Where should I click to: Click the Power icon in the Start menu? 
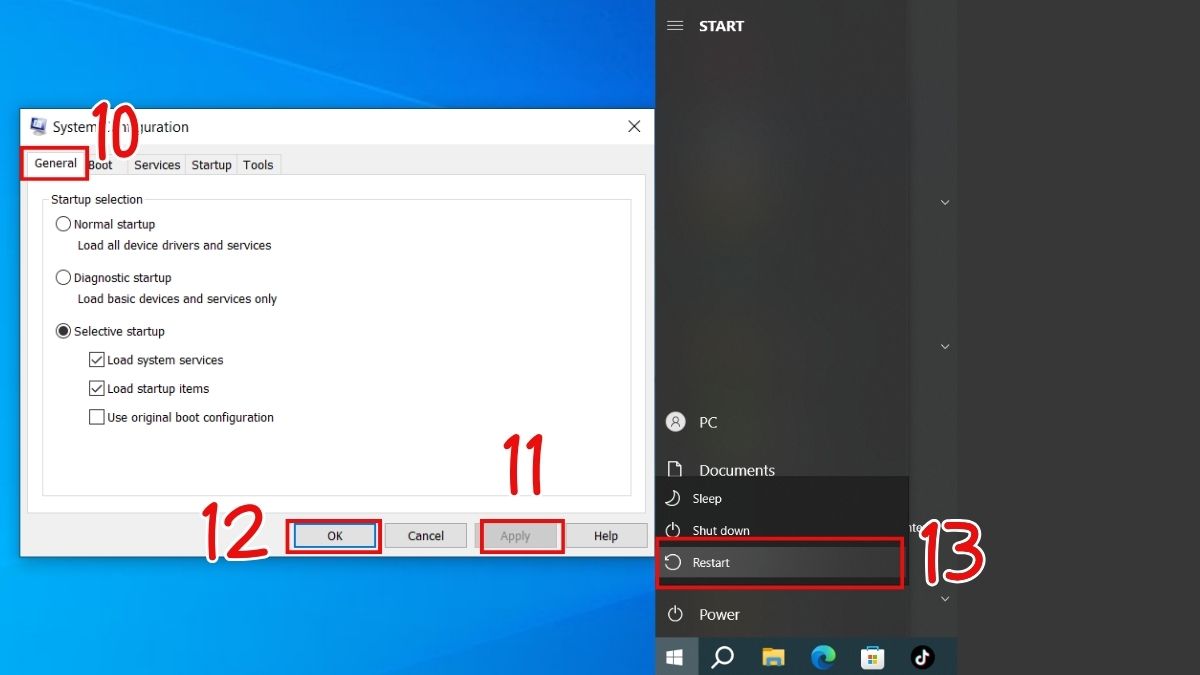(x=676, y=614)
